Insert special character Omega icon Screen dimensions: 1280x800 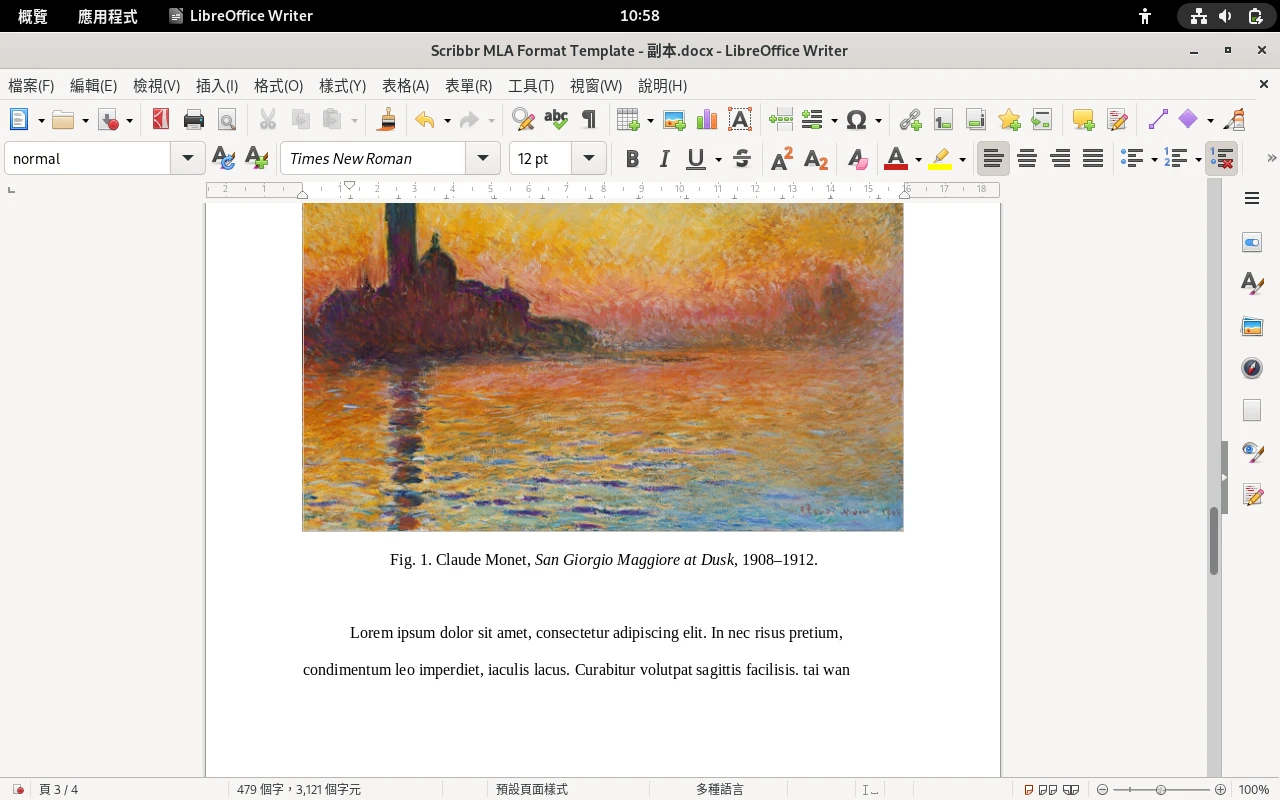point(856,120)
